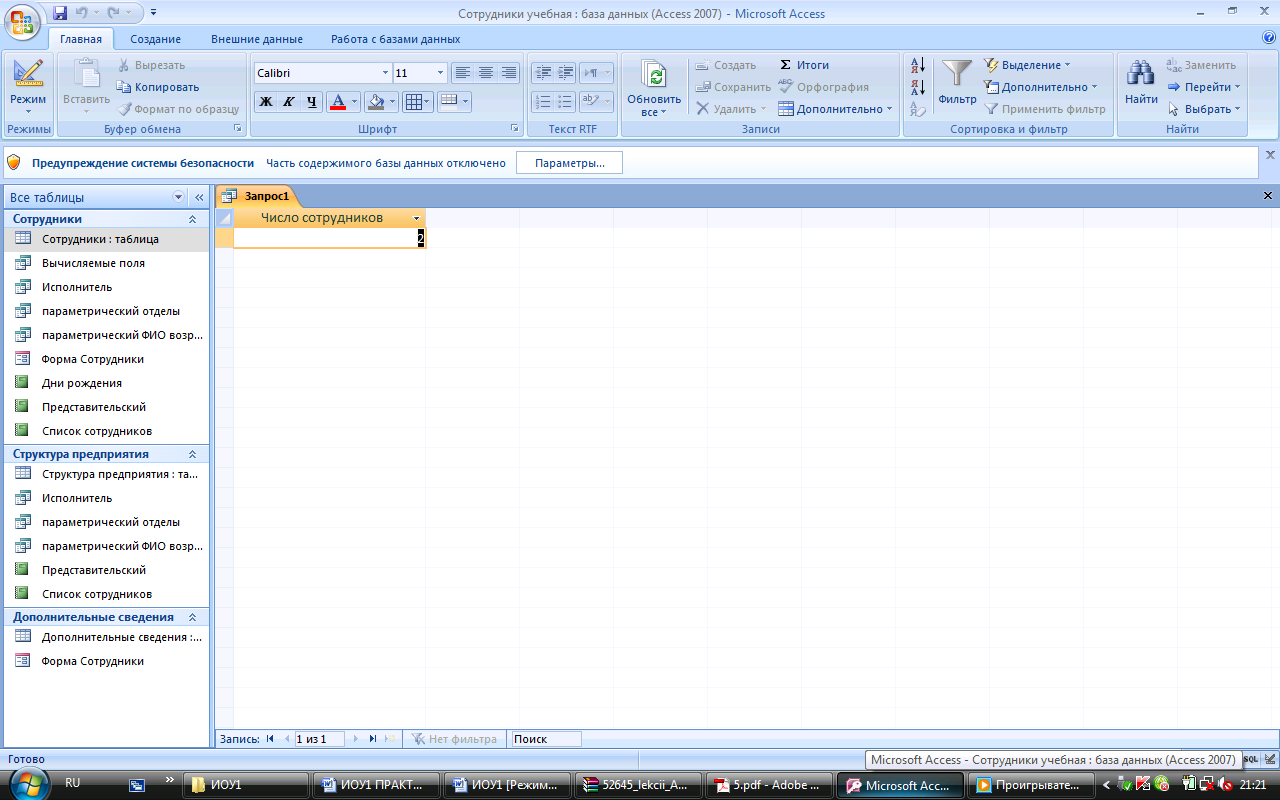Align text right
The image size is (1280, 800).
click(509, 73)
